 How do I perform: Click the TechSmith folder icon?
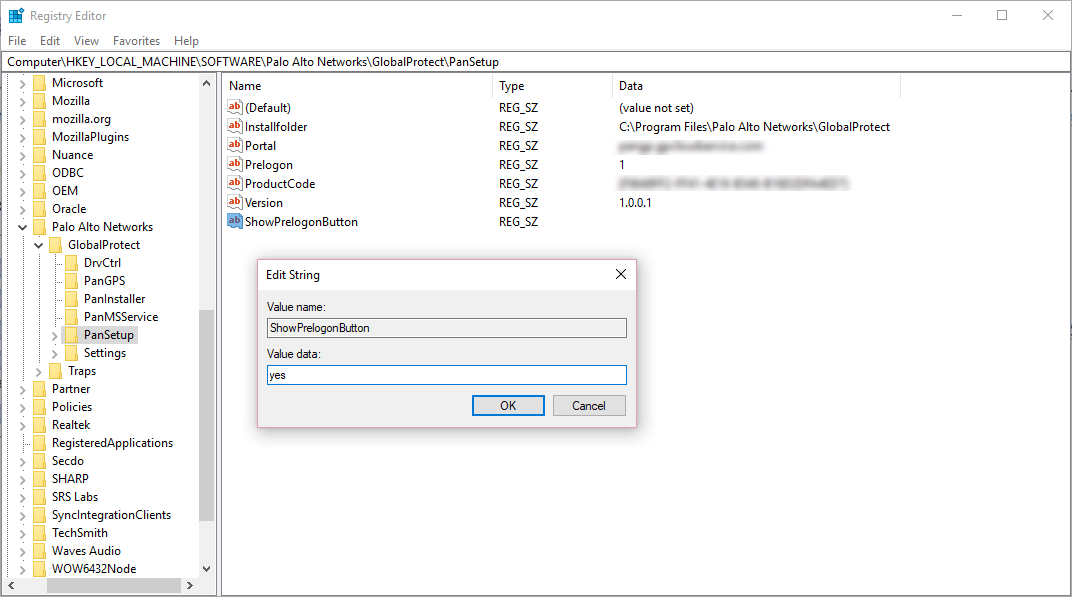[40, 533]
